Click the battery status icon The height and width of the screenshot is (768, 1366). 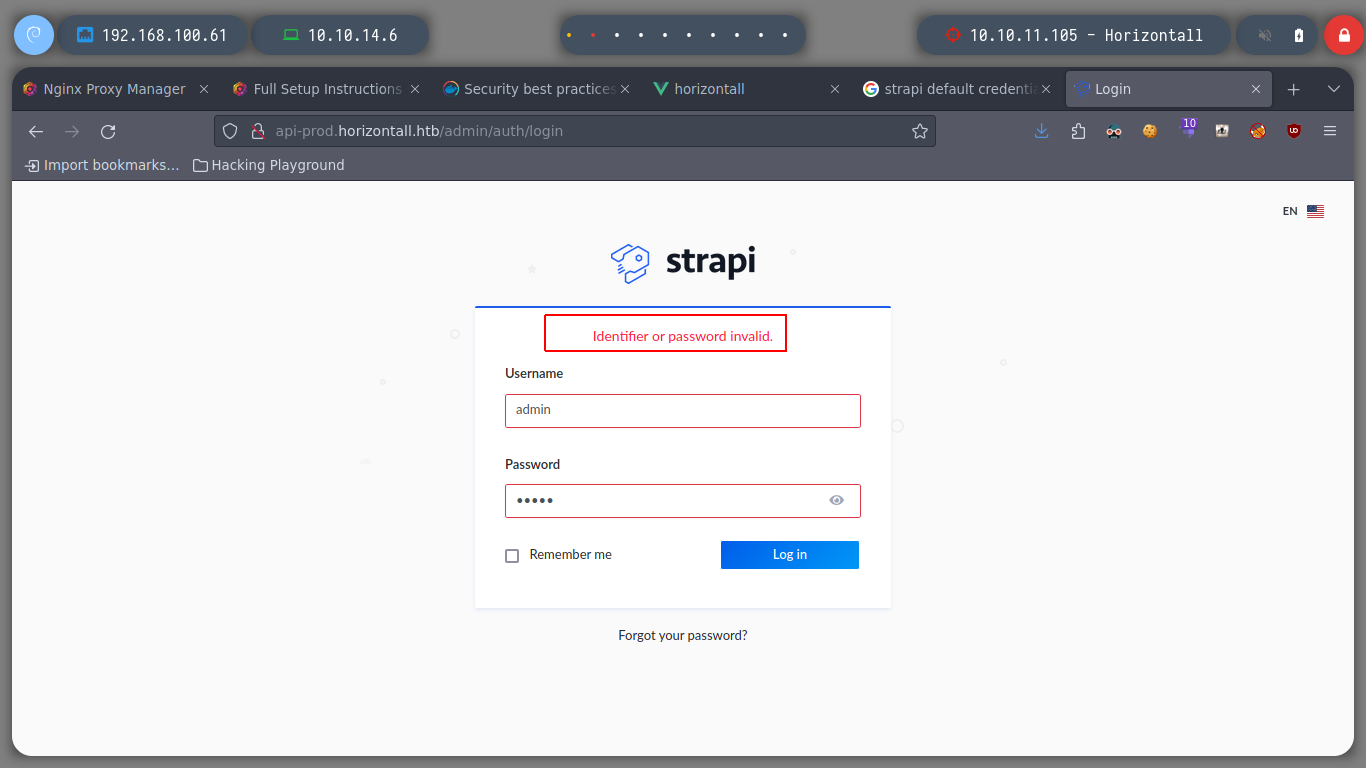[x=1299, y=35]
